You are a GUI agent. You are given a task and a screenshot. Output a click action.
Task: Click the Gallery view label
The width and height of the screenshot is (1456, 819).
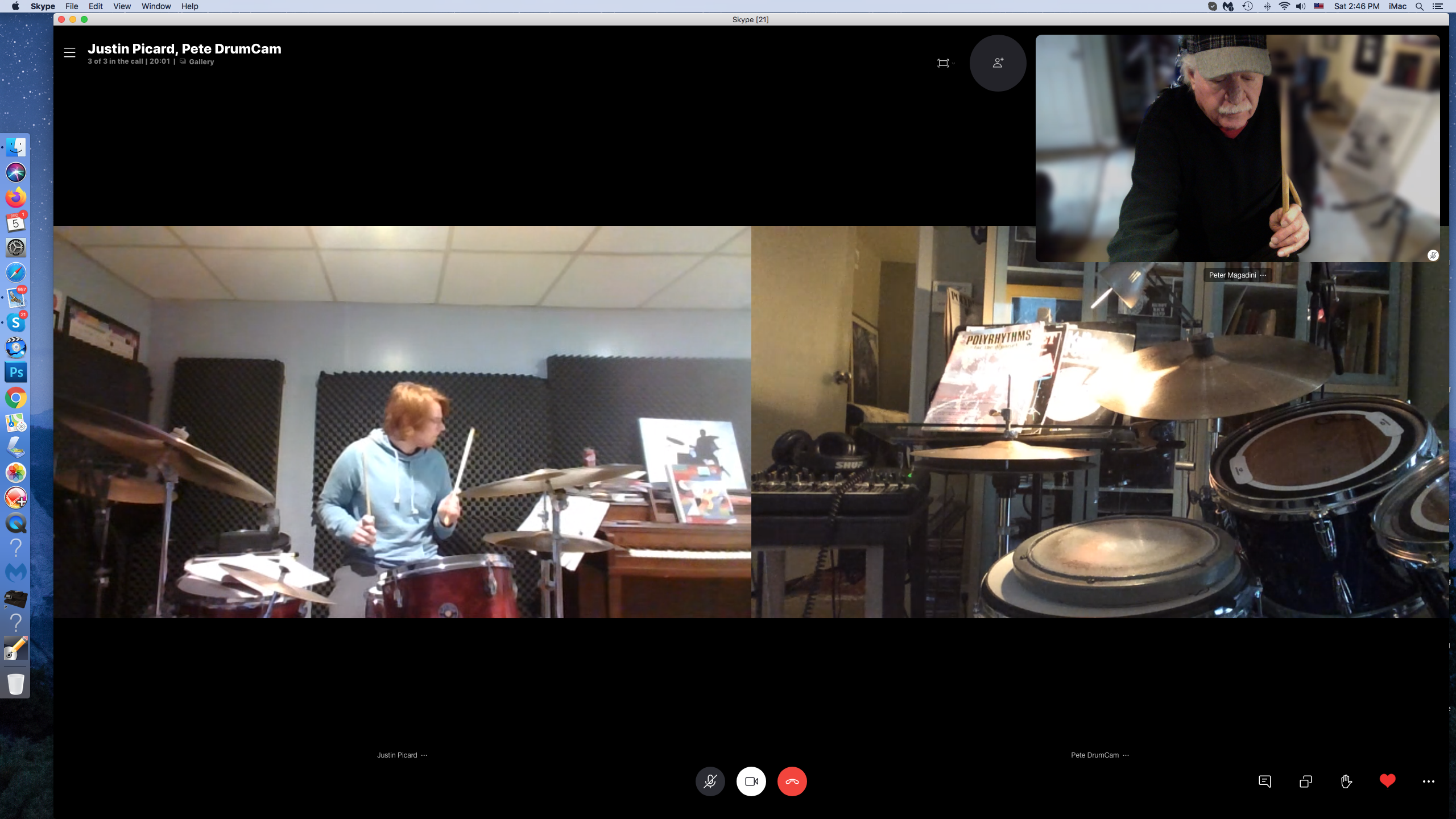point(201,61)
